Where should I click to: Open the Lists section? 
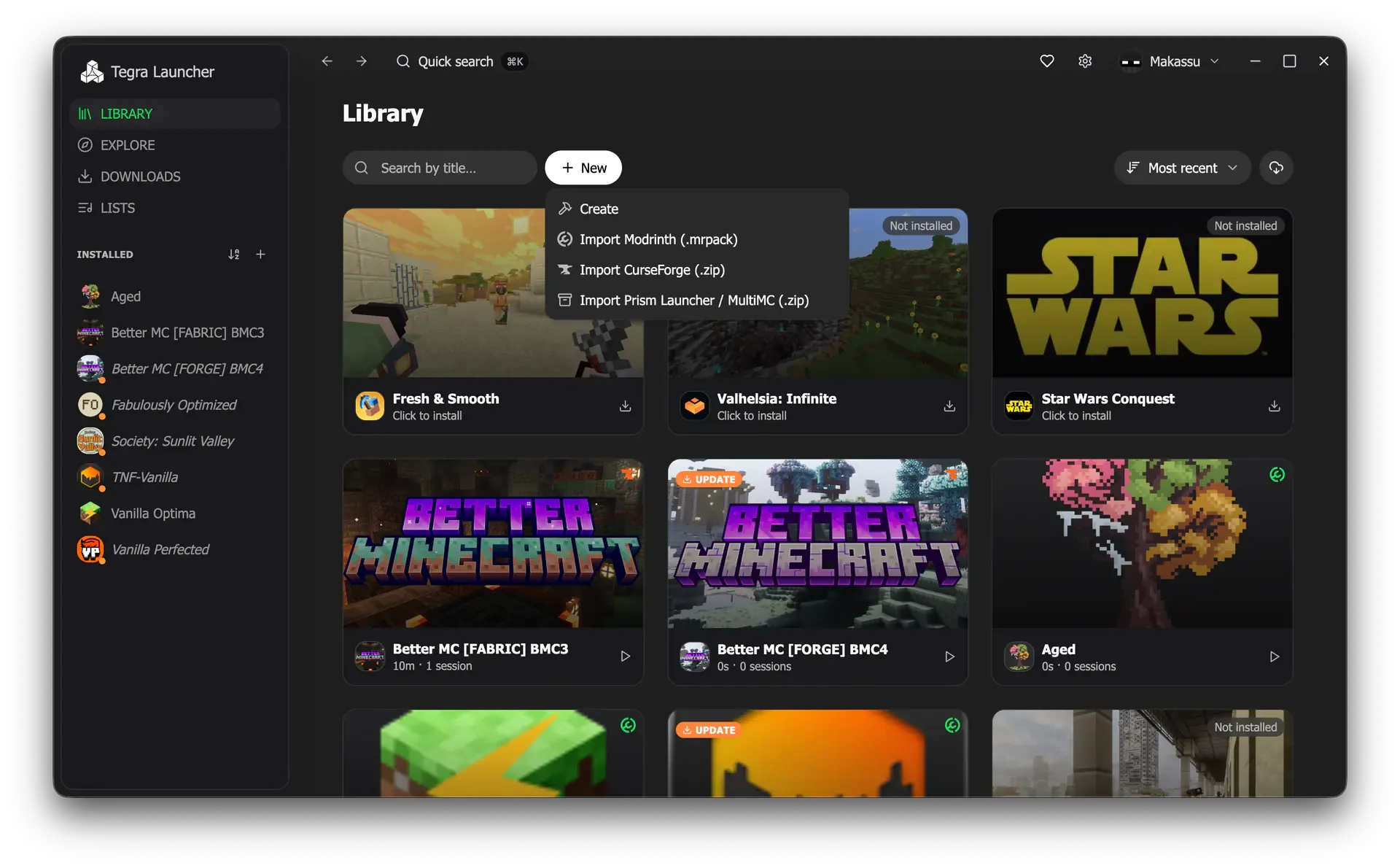(x=175, y=208)
